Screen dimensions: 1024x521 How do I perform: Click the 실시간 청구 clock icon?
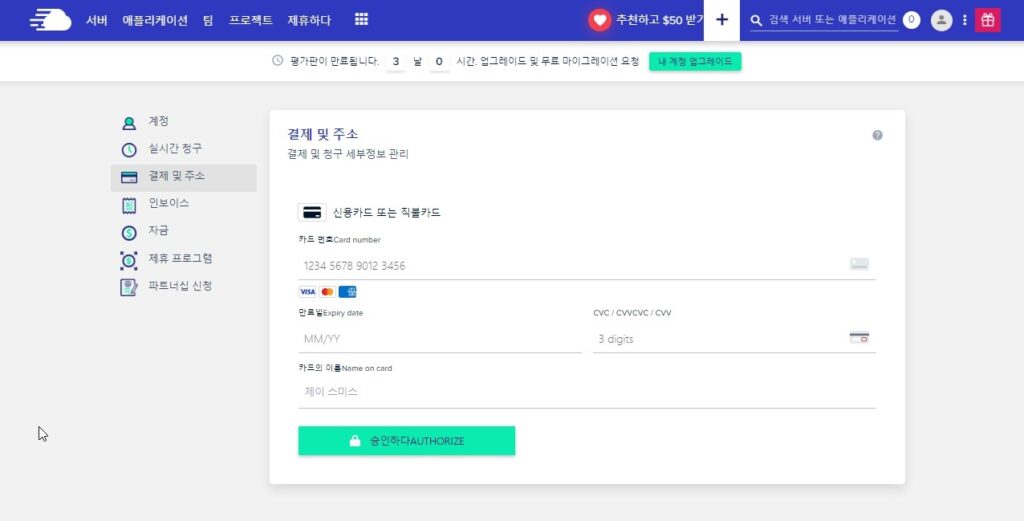coord(129,150)
